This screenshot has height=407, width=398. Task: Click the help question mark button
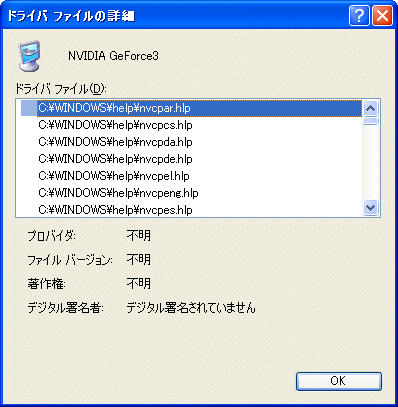point(359,15)
